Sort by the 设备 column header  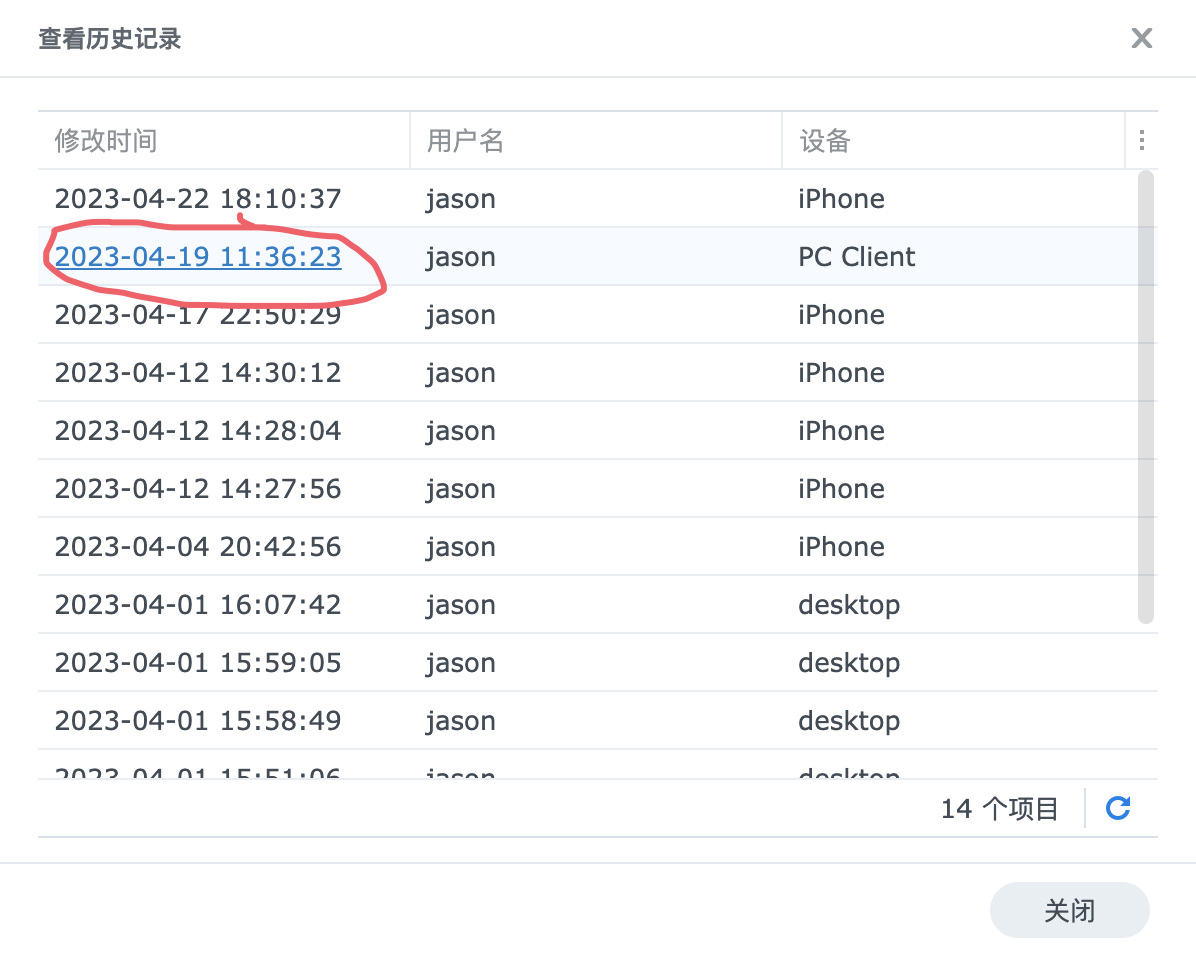pos(822,140)
